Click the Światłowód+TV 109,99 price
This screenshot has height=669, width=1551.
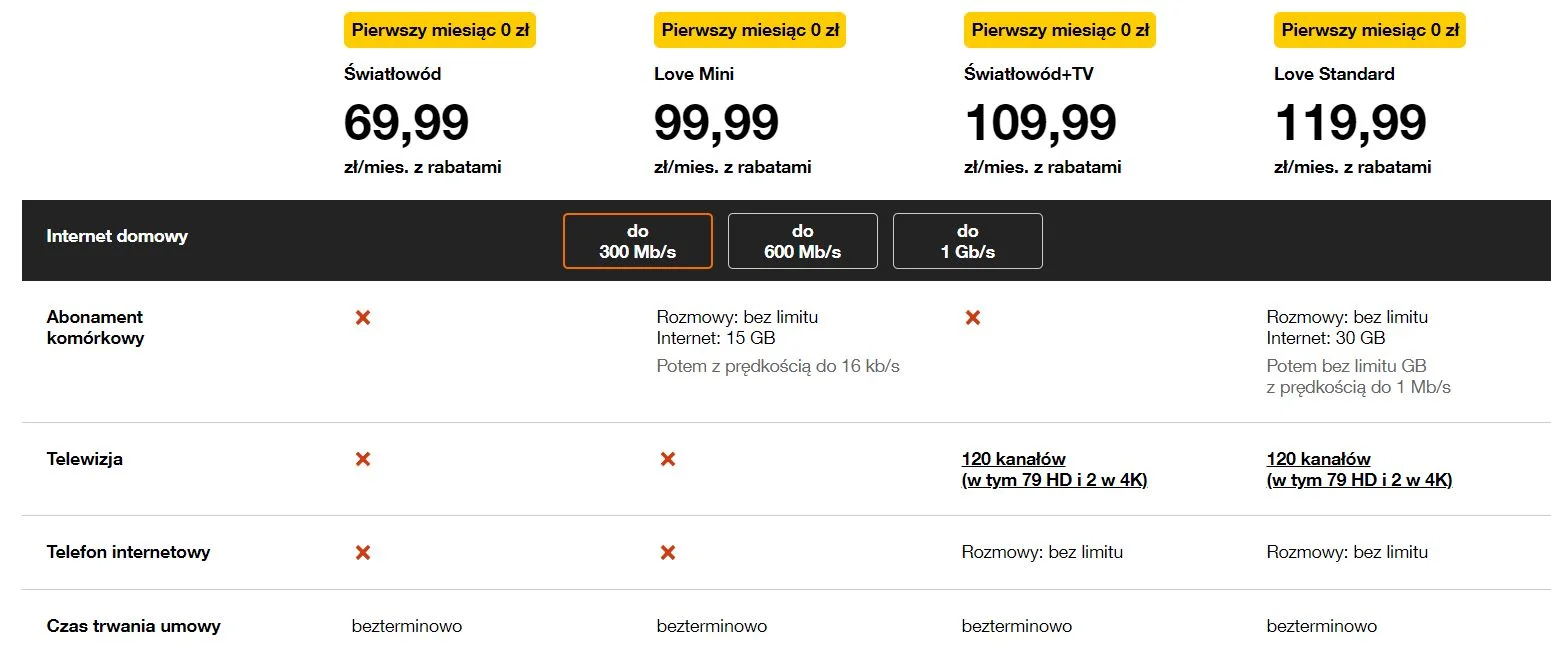tap(1040, 123)
